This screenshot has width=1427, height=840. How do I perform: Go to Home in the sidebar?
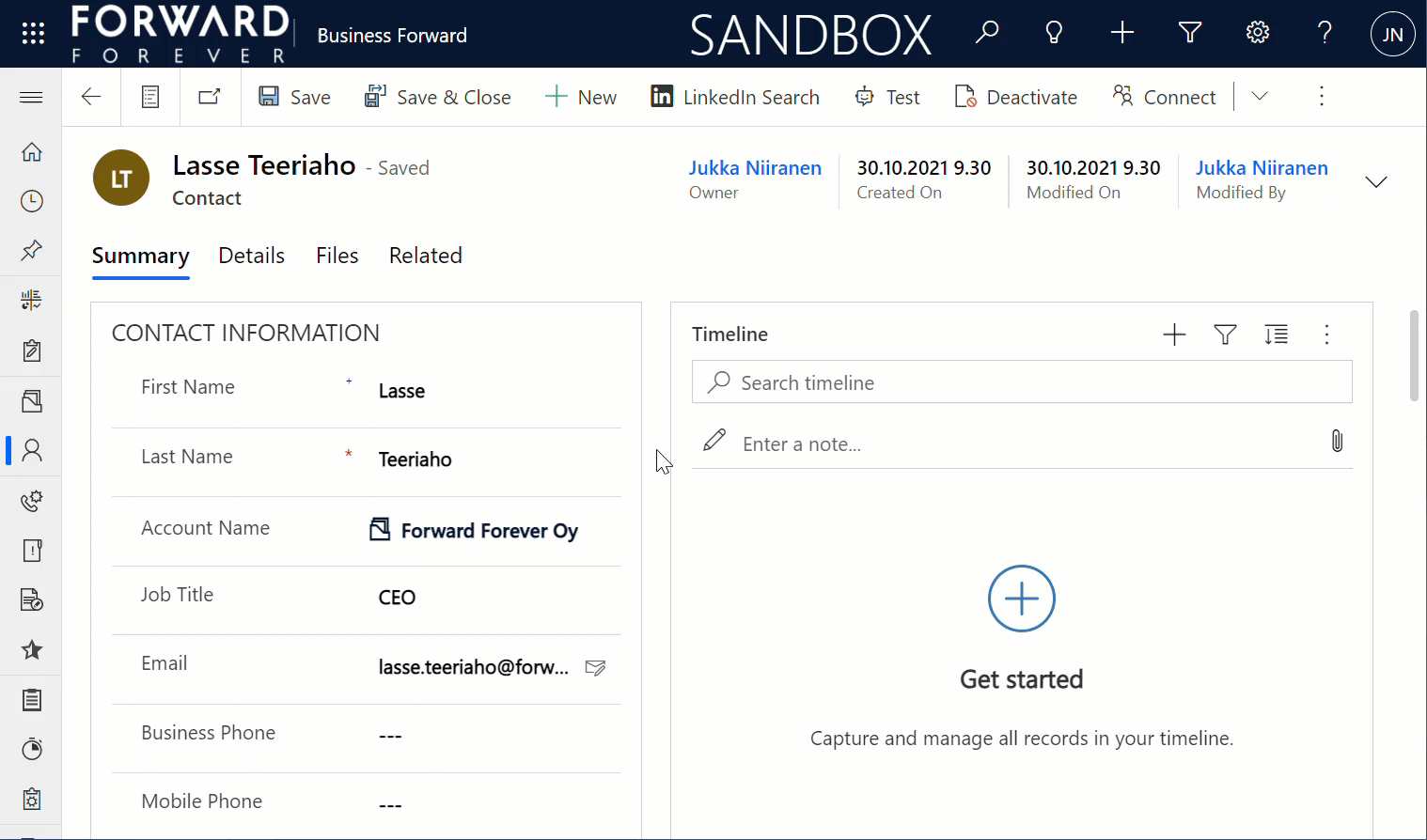coord(32,151)
